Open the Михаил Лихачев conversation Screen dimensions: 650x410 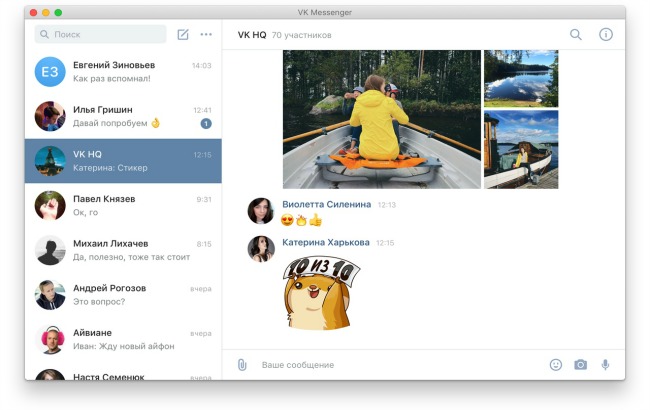pyautogui.click(x=123, y=250)
